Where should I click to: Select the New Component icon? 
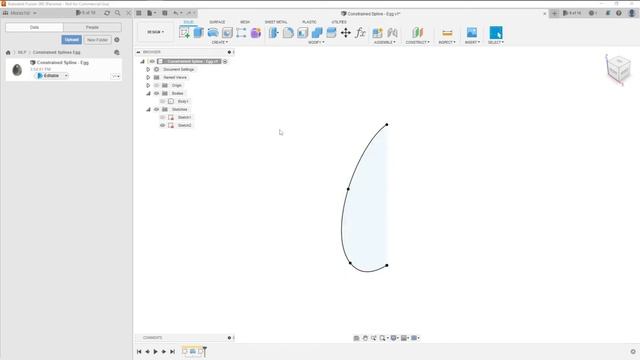tap(378, 33)
